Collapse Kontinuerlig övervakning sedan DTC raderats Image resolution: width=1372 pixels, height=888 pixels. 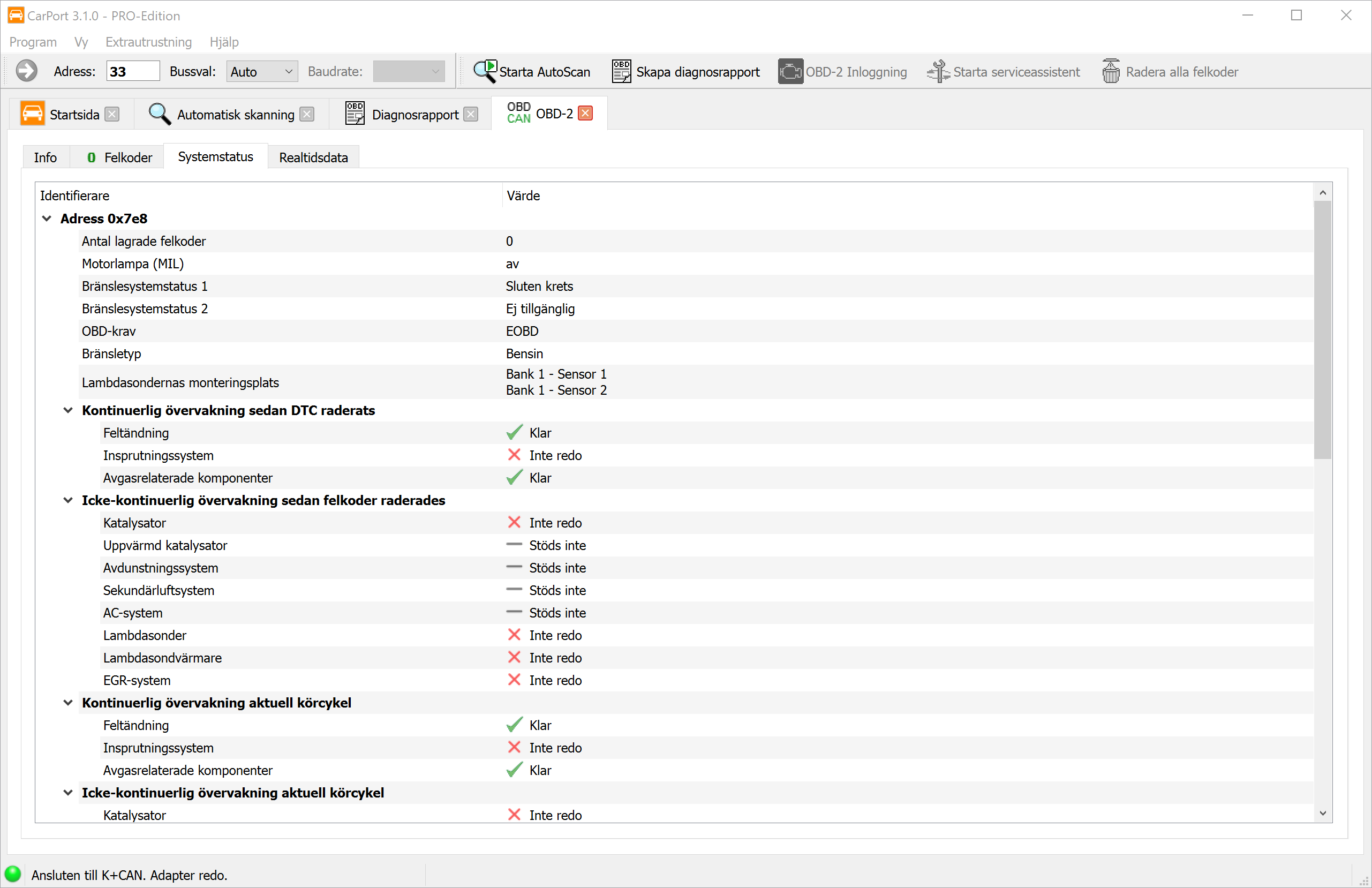pos(68,411)
